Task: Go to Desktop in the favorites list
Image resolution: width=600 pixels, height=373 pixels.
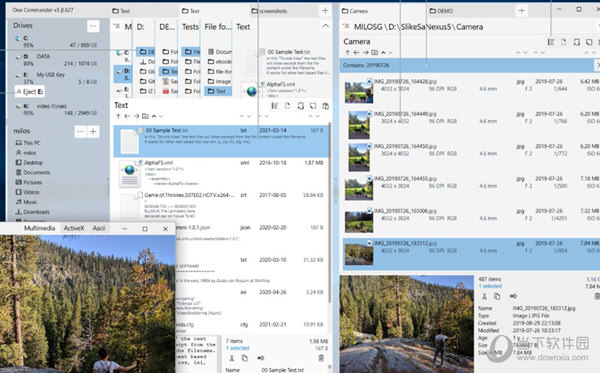Action: point(29,163)
